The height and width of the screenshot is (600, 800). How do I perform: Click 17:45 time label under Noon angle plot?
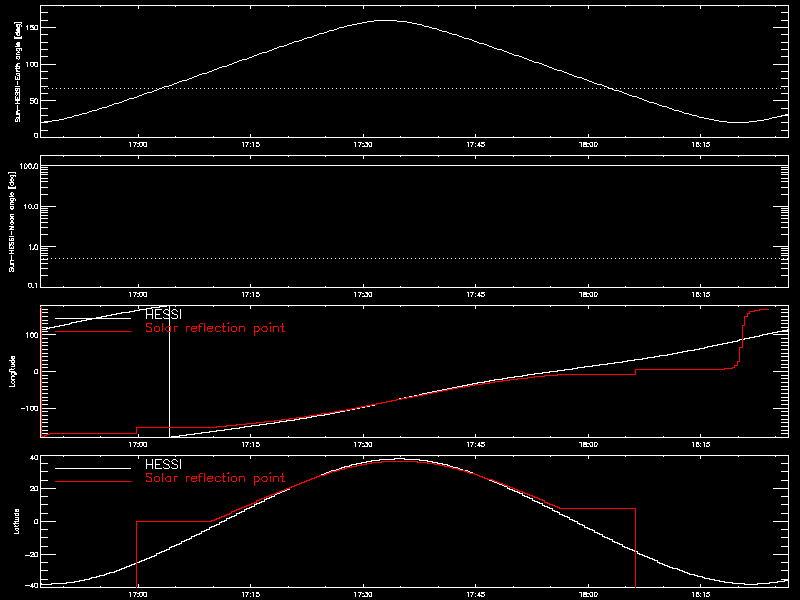pos(476,295)
